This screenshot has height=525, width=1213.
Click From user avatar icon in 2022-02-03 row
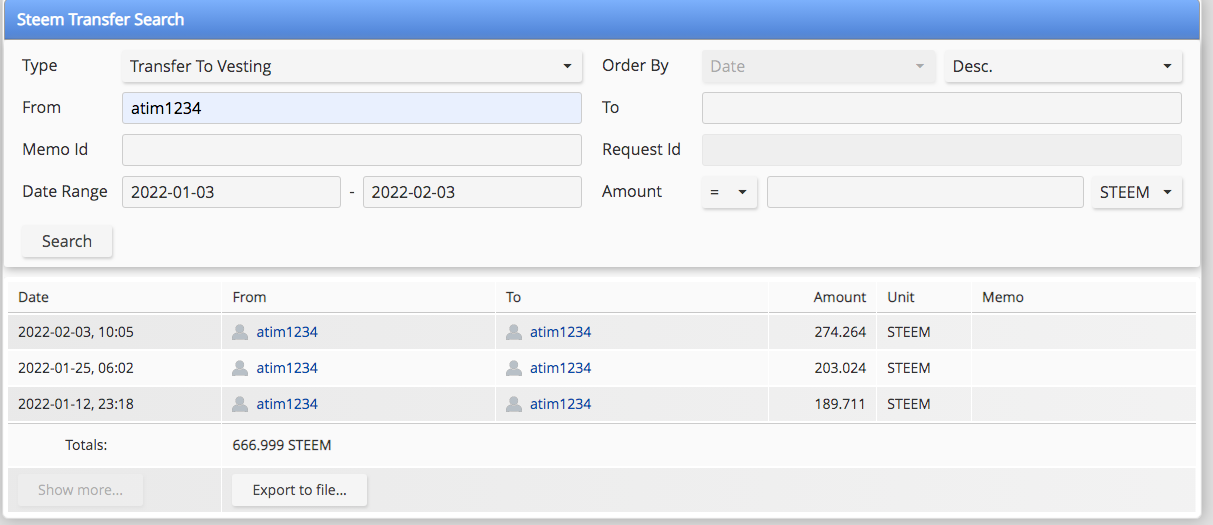[240, 332]
